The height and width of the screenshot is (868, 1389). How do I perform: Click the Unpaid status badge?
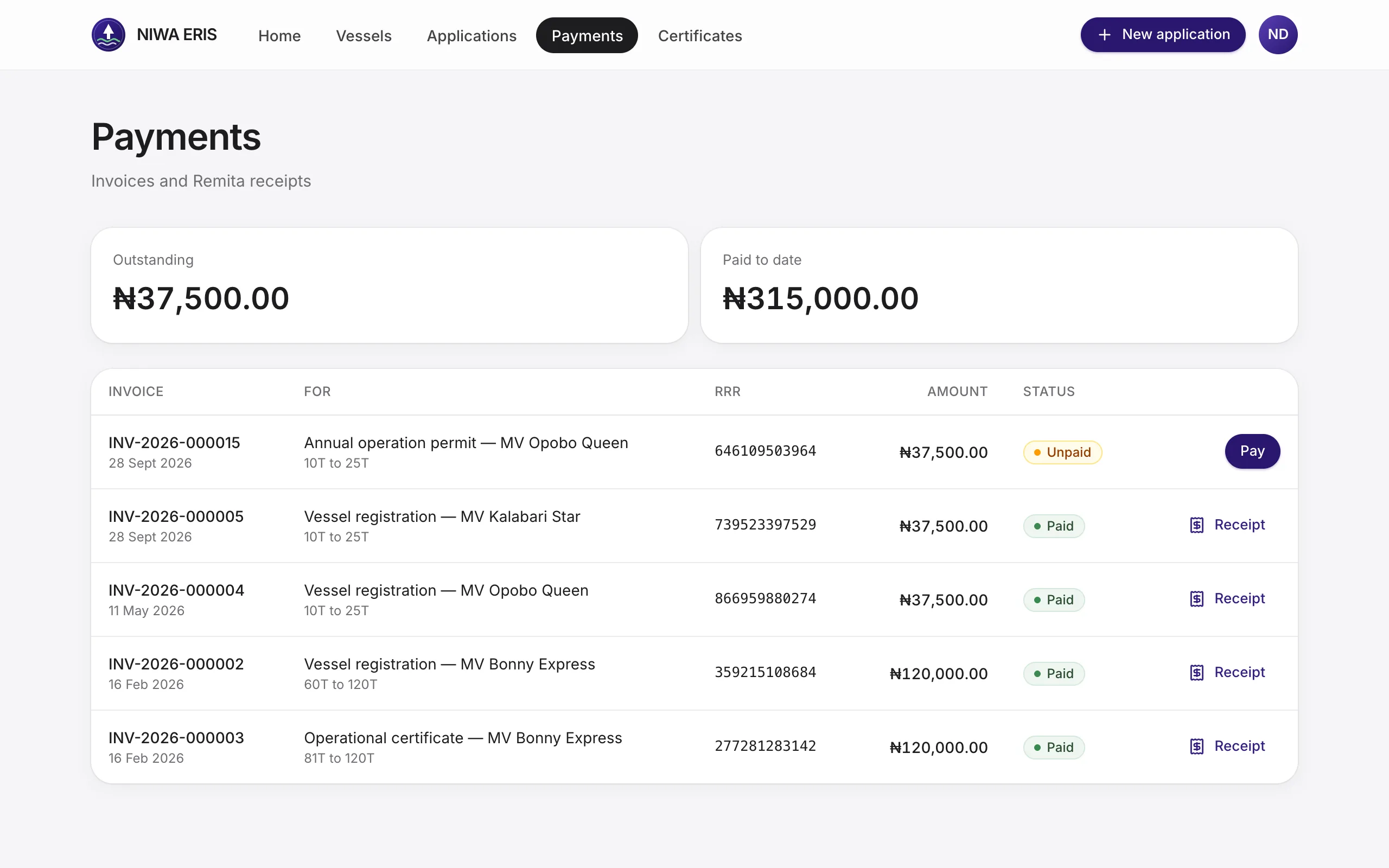point(1062,452)
